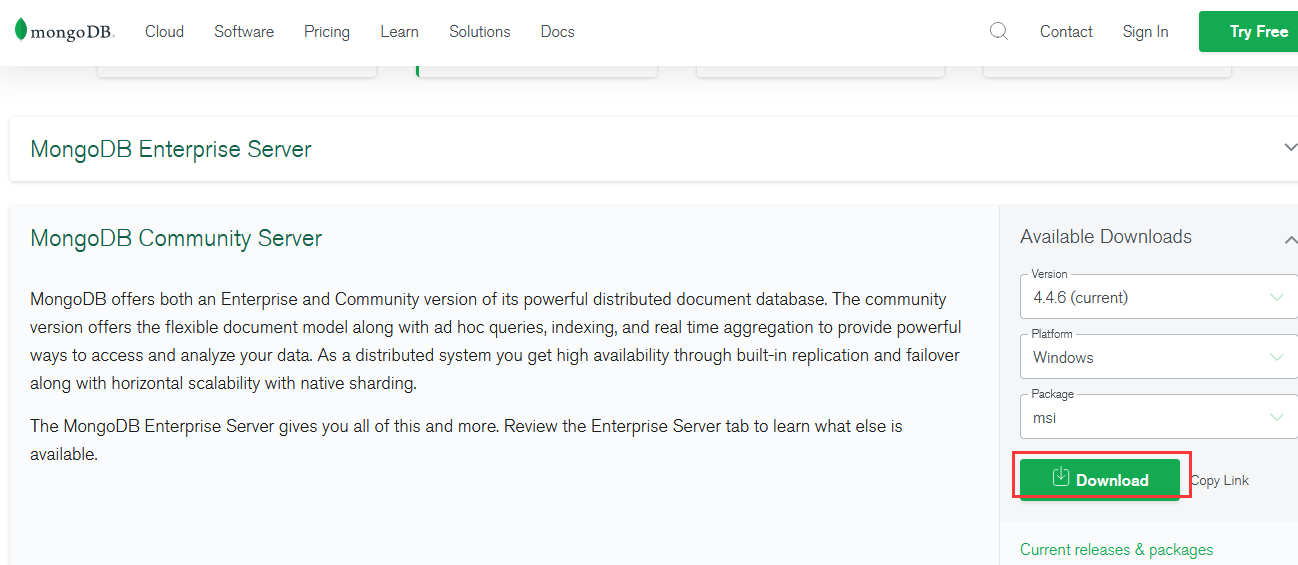Click the green Download button
The height and width of the screenshot is (565, 1298).
pos(1100,479)
